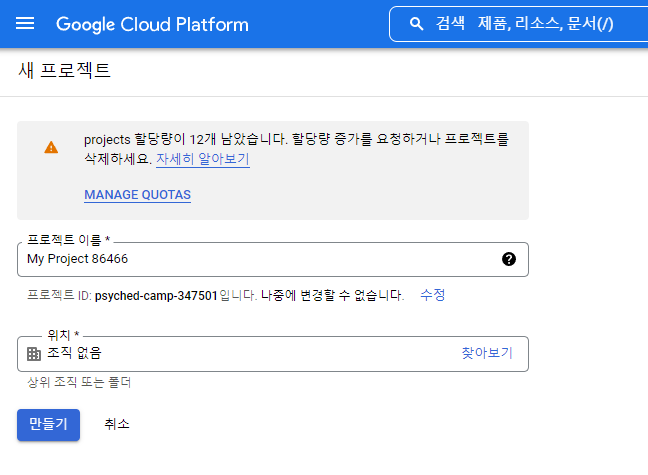
Task: Click the orange quota warning icon
Action: tap(51, 147)
